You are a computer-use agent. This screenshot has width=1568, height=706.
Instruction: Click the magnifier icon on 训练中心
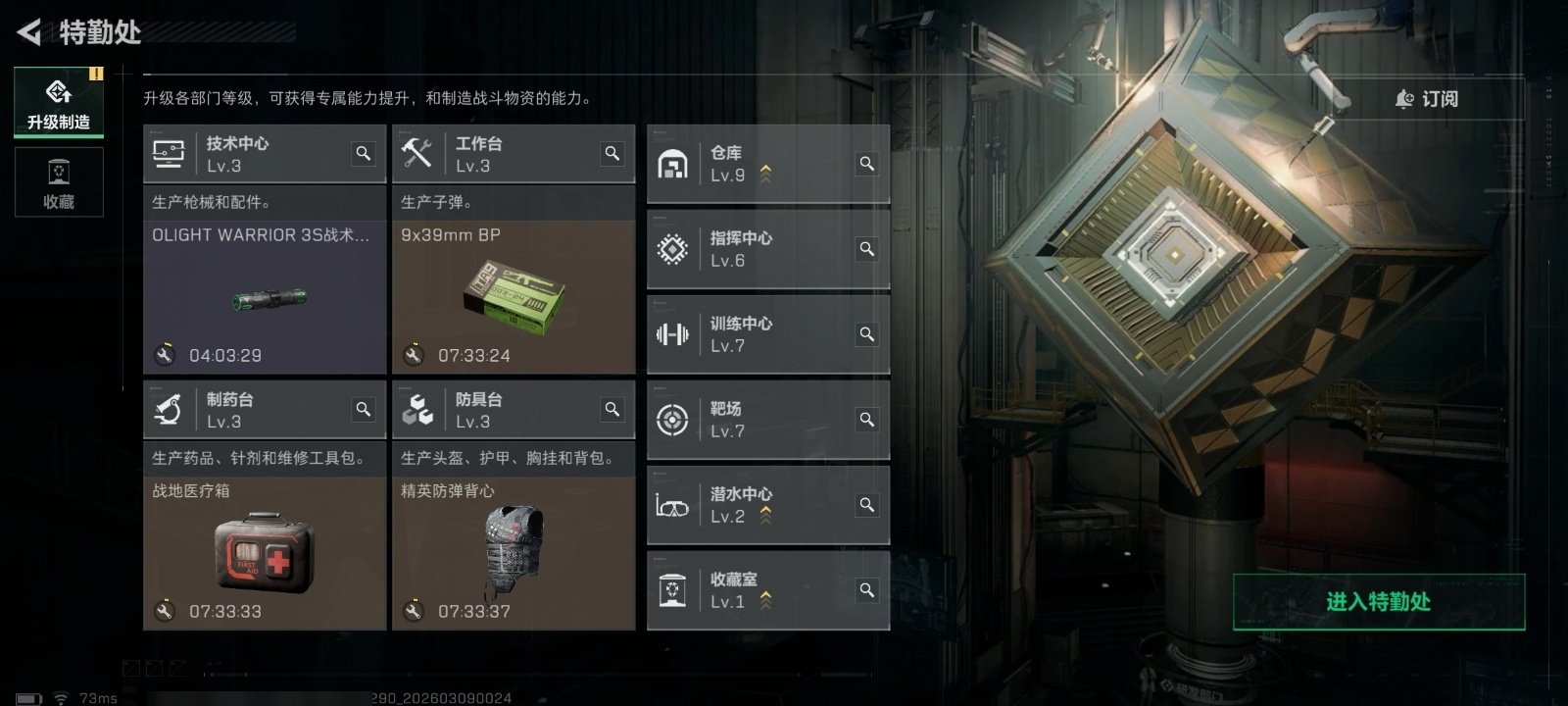tap(867, 334)
